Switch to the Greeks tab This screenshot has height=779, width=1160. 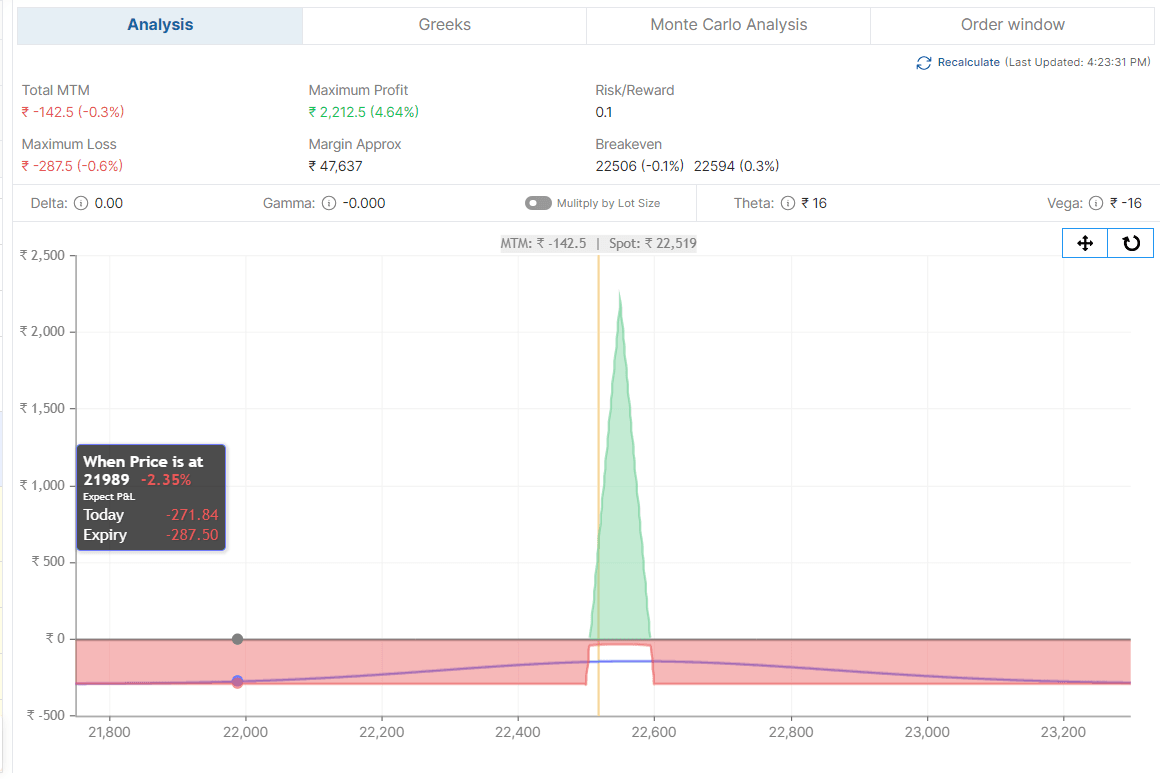pos(444,25)
